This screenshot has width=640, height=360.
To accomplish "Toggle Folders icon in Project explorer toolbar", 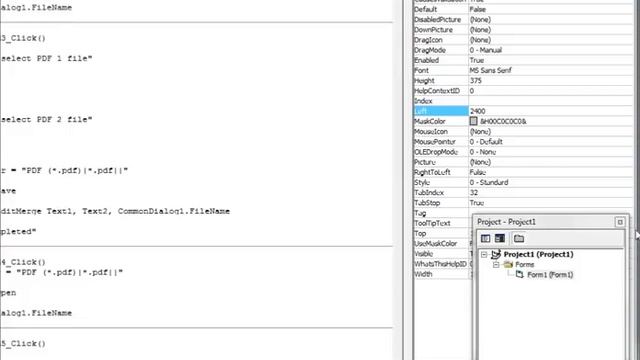I will [x=519, y=238].
